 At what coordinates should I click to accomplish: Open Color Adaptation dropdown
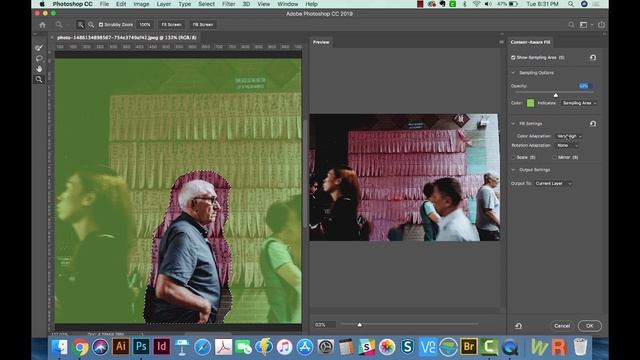[569, 136]
